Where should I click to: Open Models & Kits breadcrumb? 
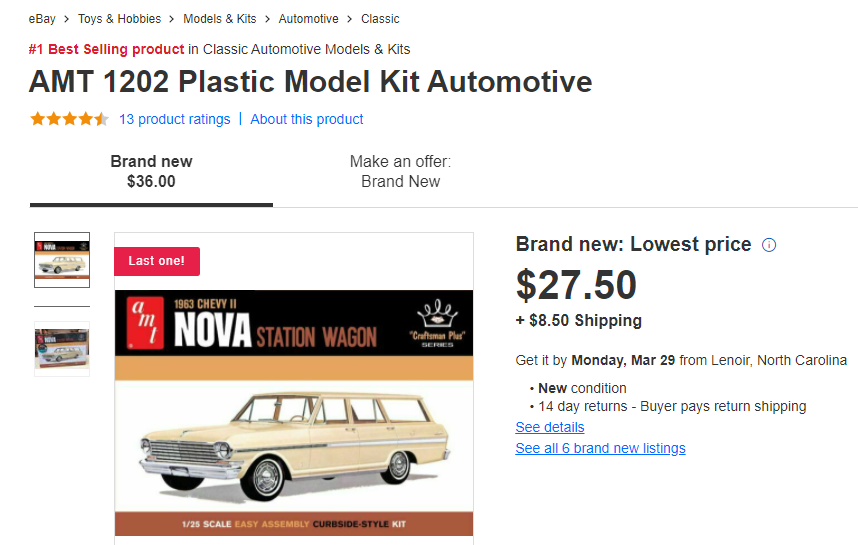[219, 19]
